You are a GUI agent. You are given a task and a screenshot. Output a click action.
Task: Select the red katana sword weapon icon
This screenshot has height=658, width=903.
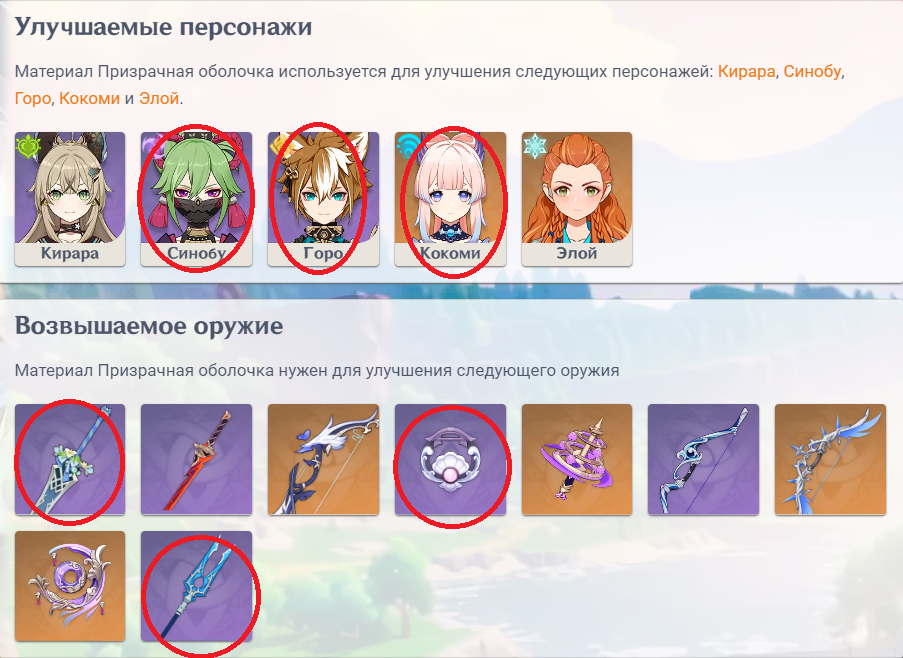(196, 459)
